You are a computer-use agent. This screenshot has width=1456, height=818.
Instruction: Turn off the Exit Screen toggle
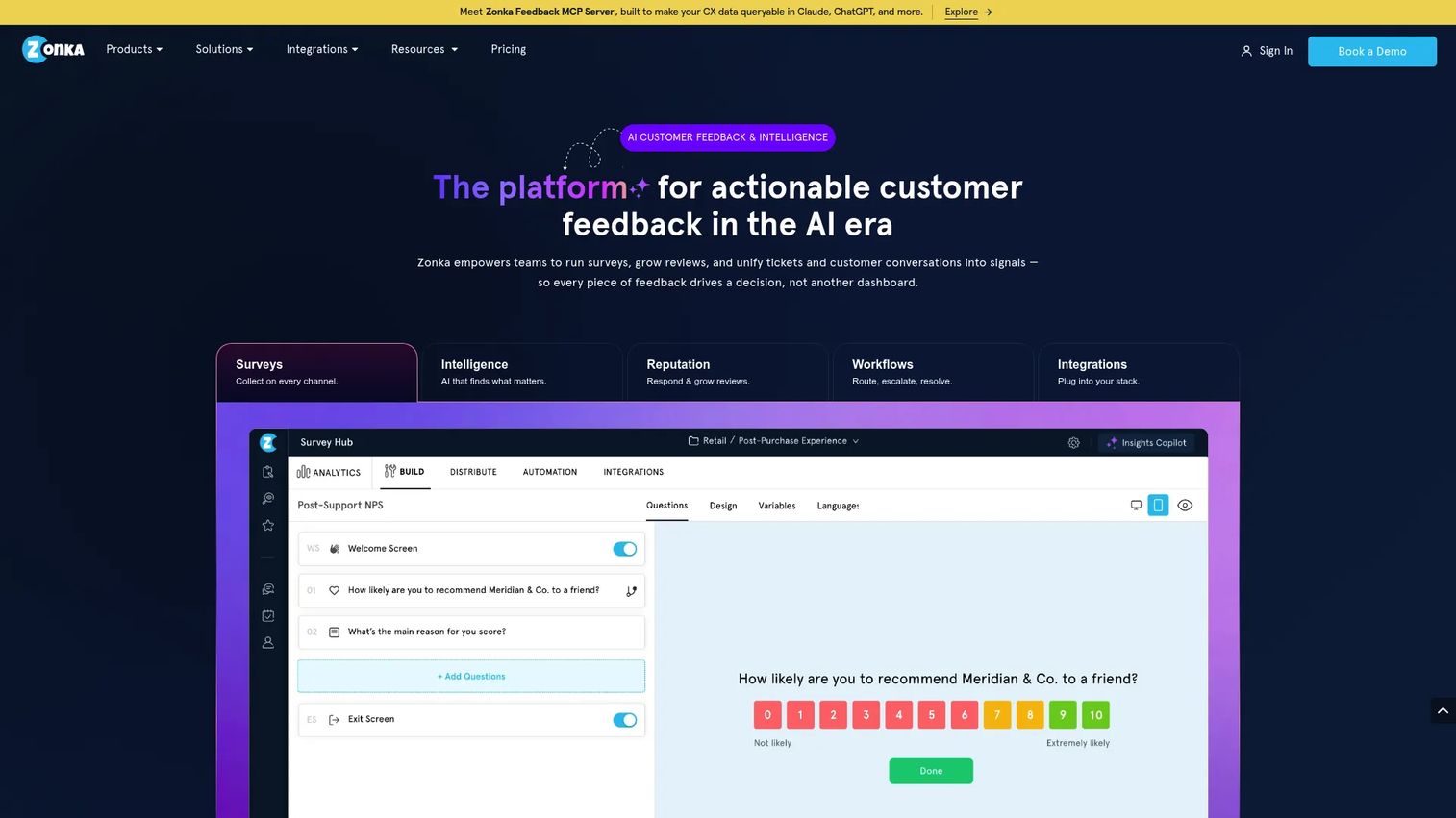tap(625, 720)
